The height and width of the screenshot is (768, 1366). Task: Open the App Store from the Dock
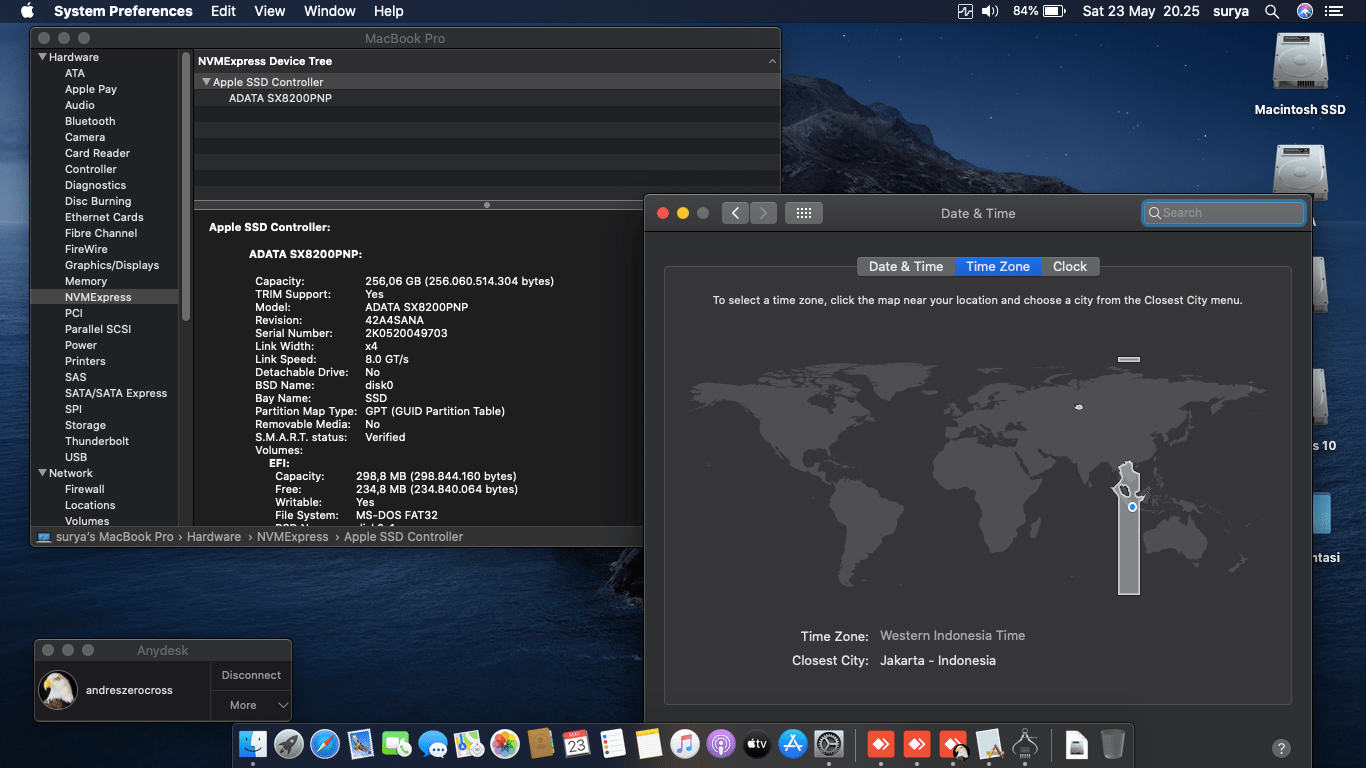pyautogui.click(x=793, y=743)
